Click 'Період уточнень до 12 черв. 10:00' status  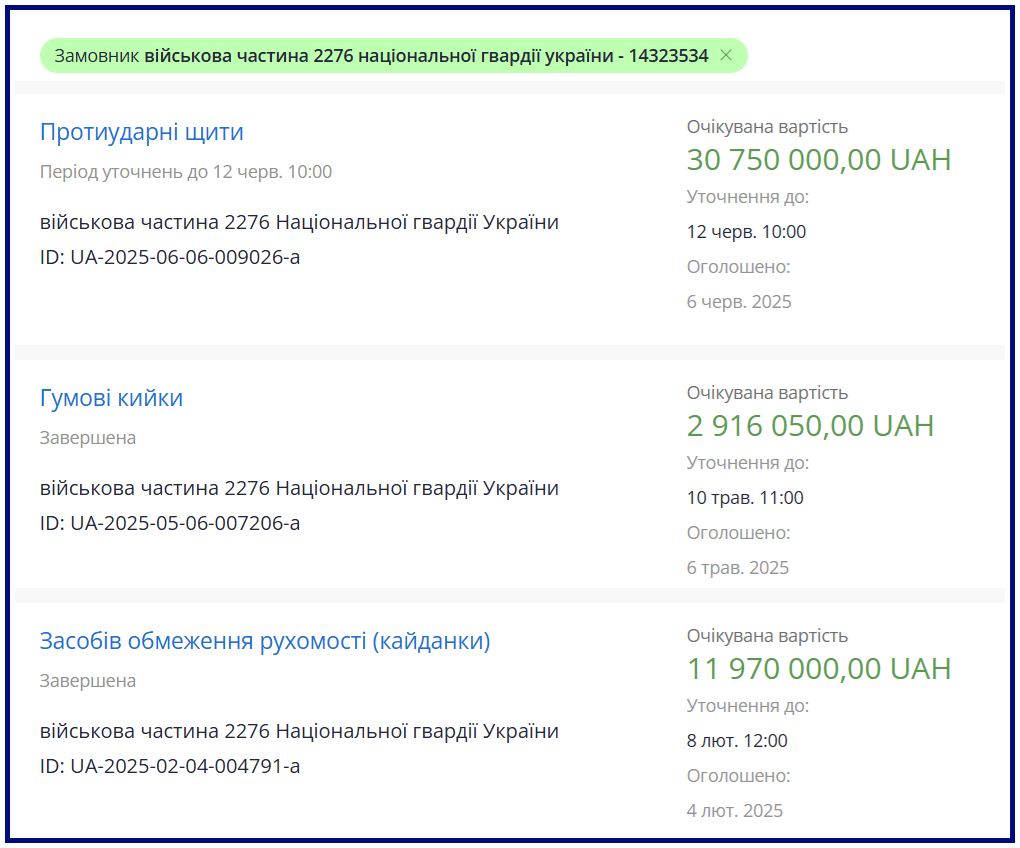pyautogui.click(x=186, y=172)
